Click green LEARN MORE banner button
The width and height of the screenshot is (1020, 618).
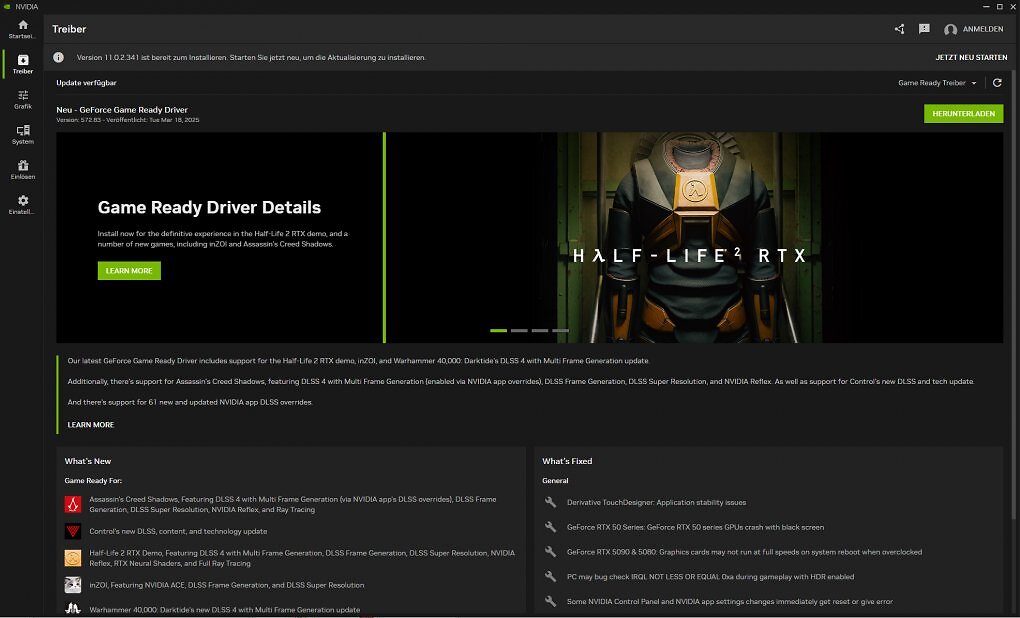pyautogui.click(x=129, y=271)
